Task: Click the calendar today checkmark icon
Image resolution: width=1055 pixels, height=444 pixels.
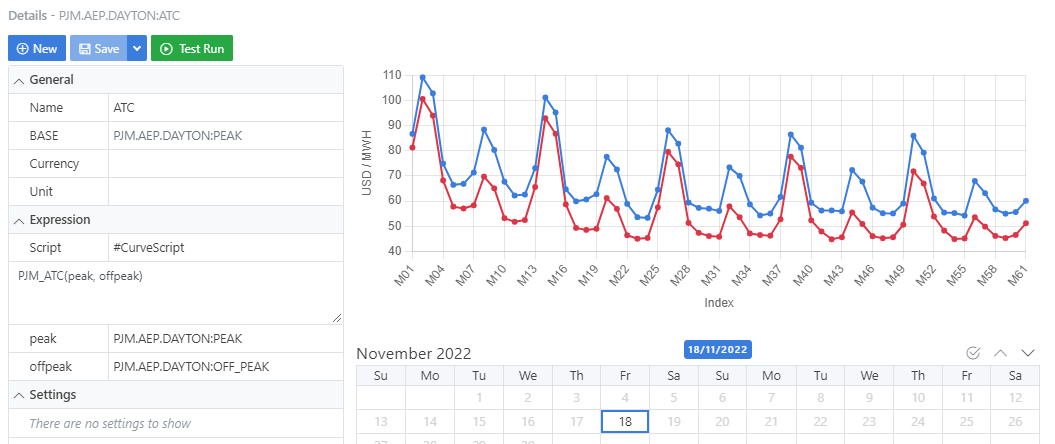Action: click(x=973, y=353)
